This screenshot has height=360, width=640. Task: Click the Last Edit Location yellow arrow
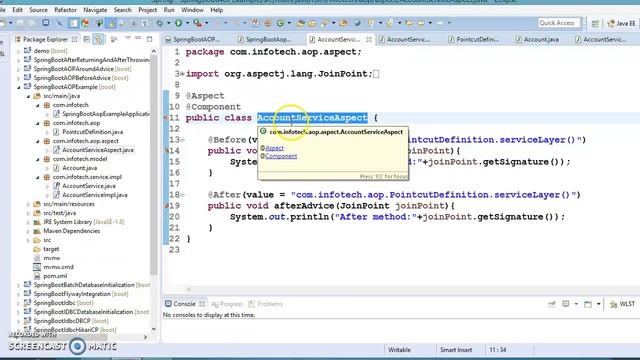(409, 23)
